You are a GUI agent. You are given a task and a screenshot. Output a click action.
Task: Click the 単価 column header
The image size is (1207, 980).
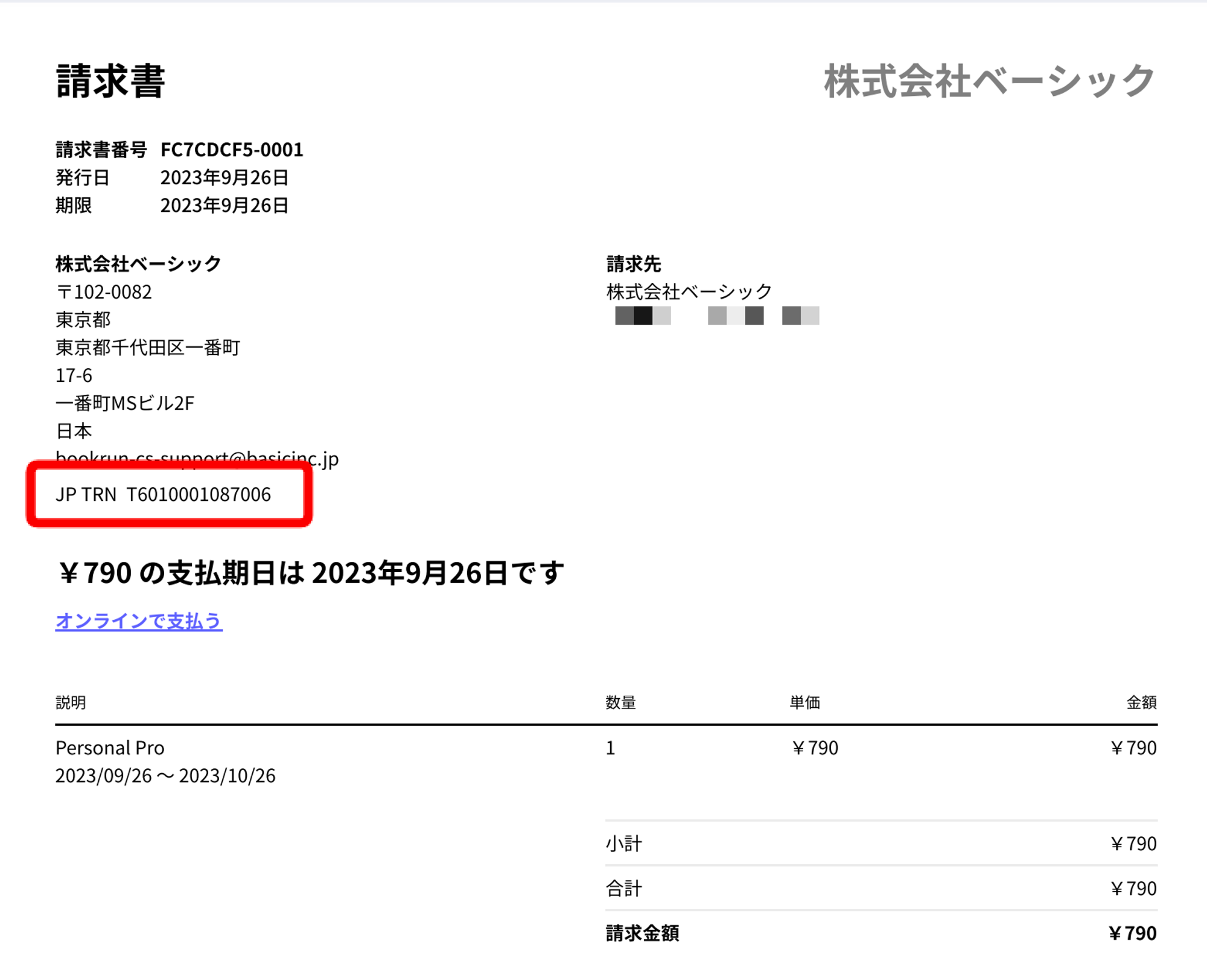coord(805,702)
